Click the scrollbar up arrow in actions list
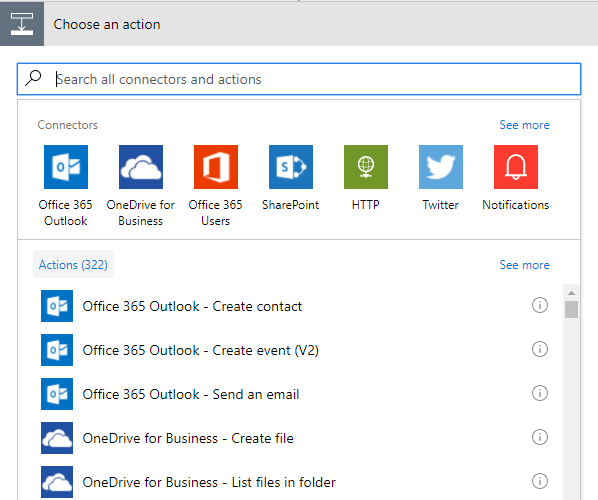 click(x=571, y=293)
